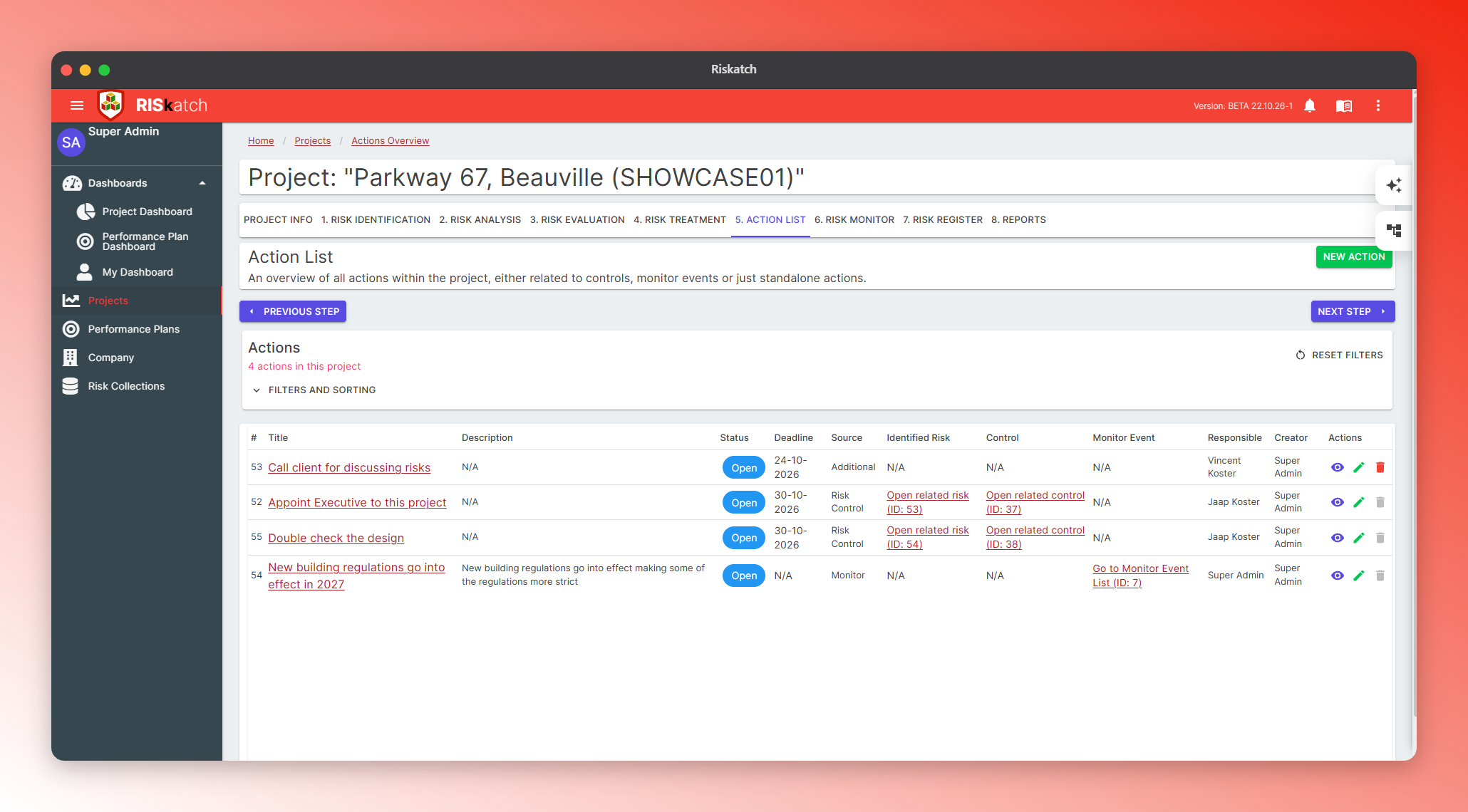Open the manual book icon
The height and width of the screenshot is (812, 1468).
pos(1344,105)
